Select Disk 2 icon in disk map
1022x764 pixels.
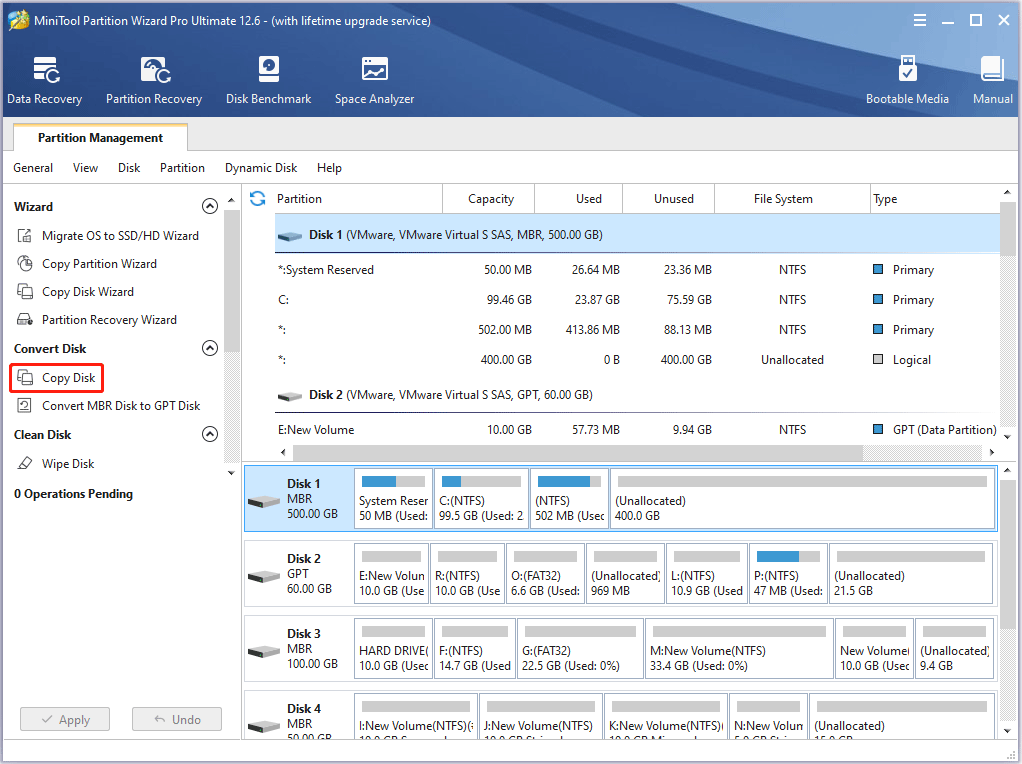click(x=264, y=576)
